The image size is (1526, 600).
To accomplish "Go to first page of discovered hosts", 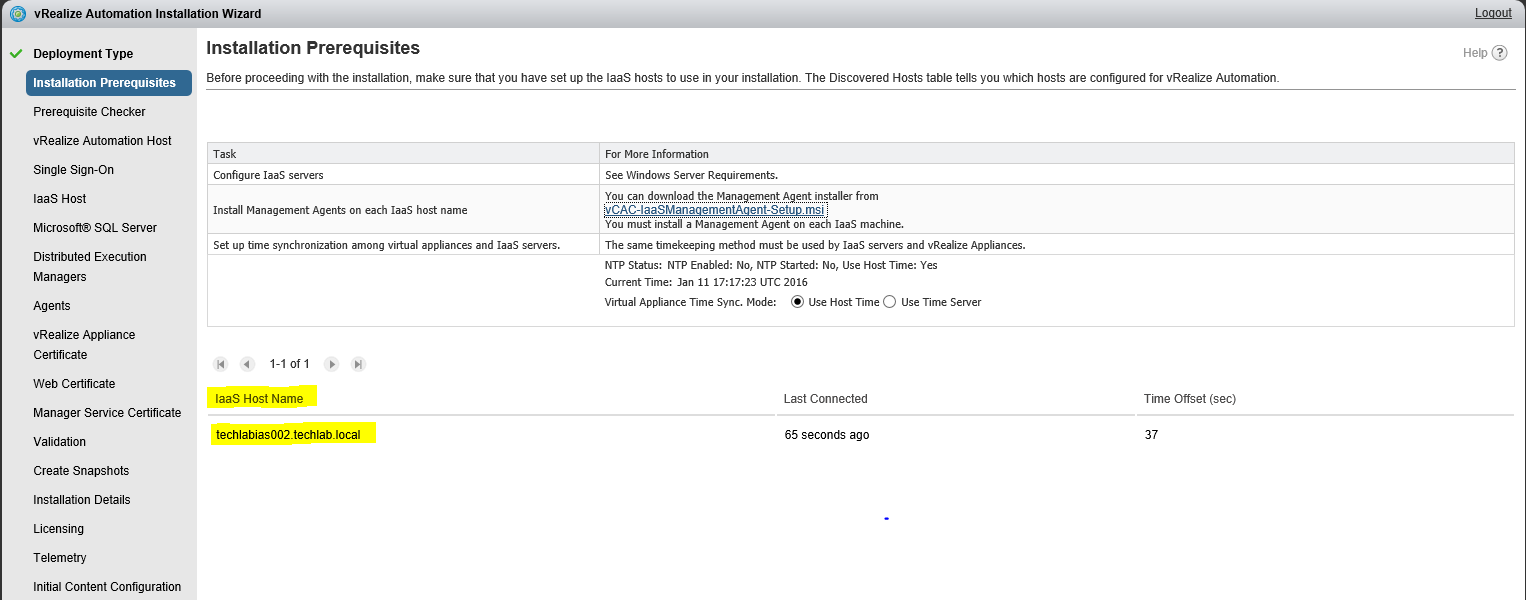I will (221, 364).
